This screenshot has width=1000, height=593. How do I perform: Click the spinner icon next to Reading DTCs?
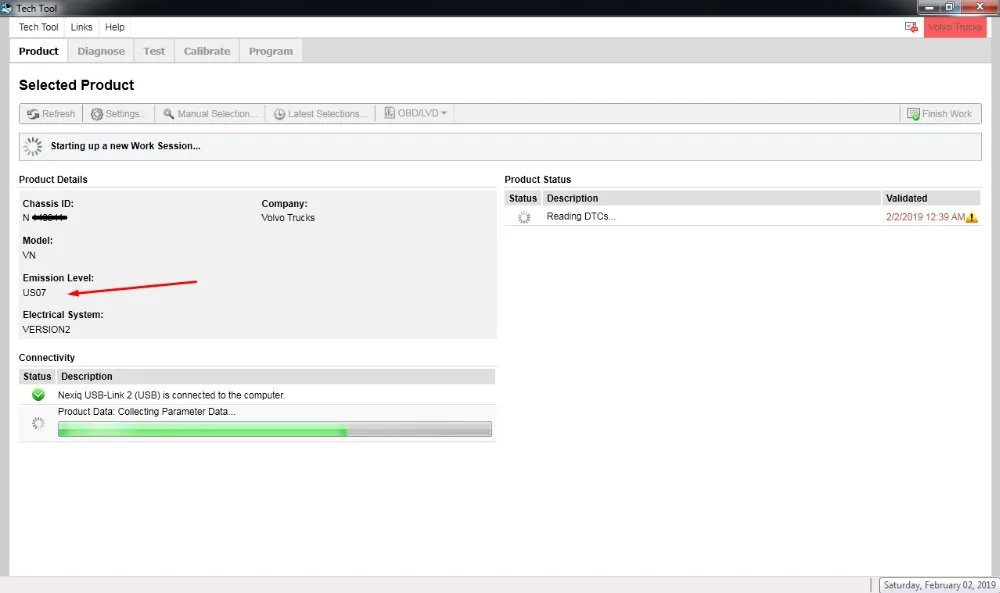click(522, 215)
